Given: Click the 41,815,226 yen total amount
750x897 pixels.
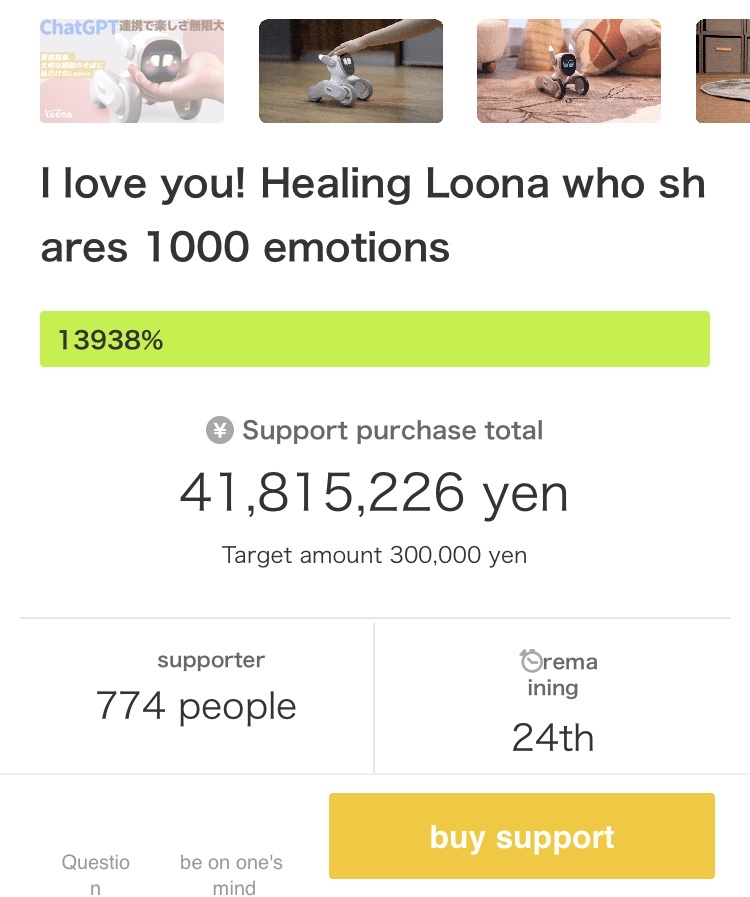Looking at the screenshot, I should coord(374,493).
